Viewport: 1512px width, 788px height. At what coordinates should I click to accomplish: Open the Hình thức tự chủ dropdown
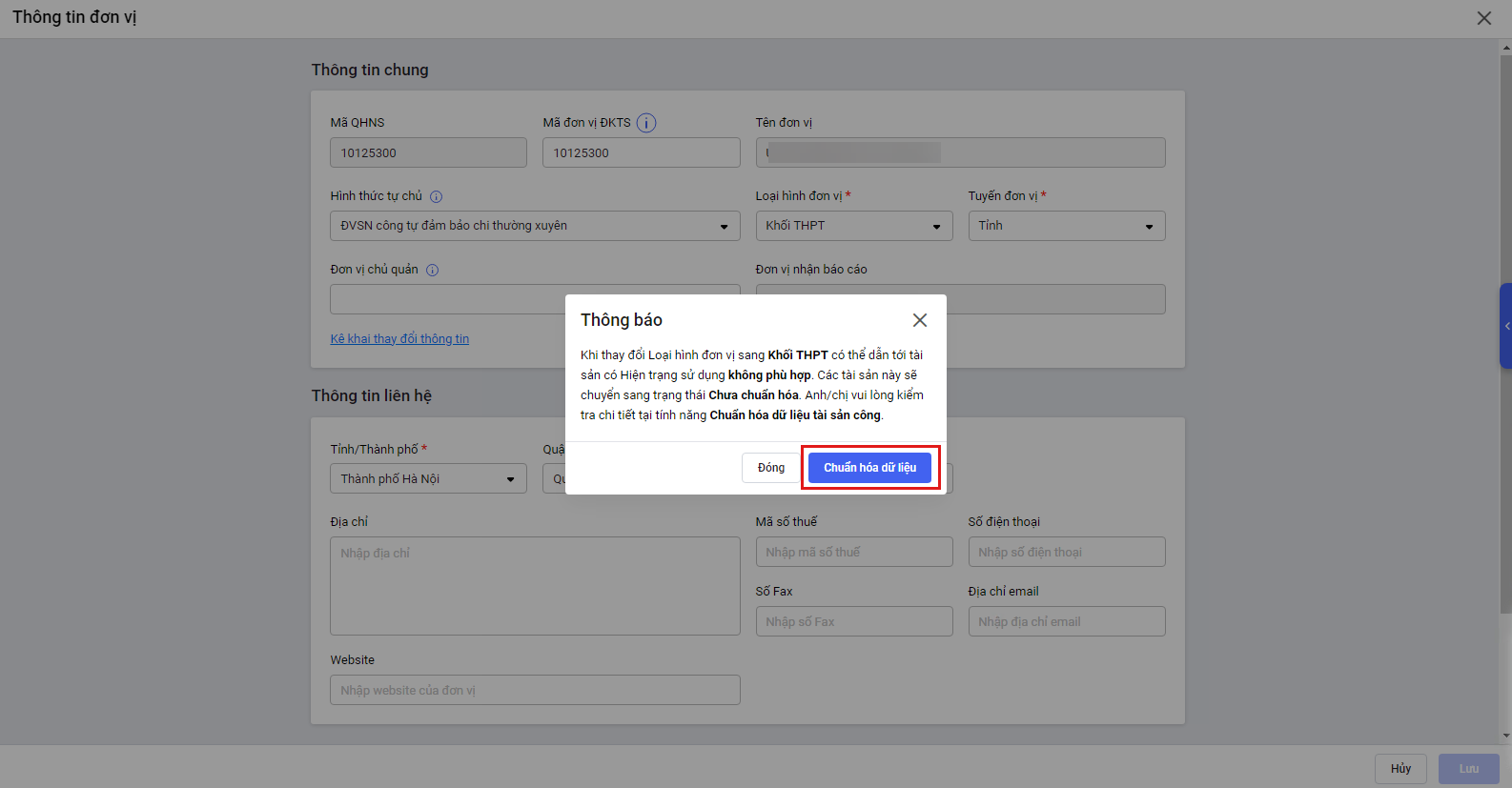tap(535, 226)
